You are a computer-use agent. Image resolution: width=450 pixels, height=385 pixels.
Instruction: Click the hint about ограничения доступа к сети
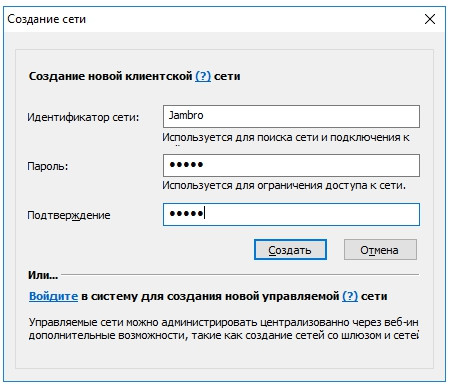coord(284,185)
